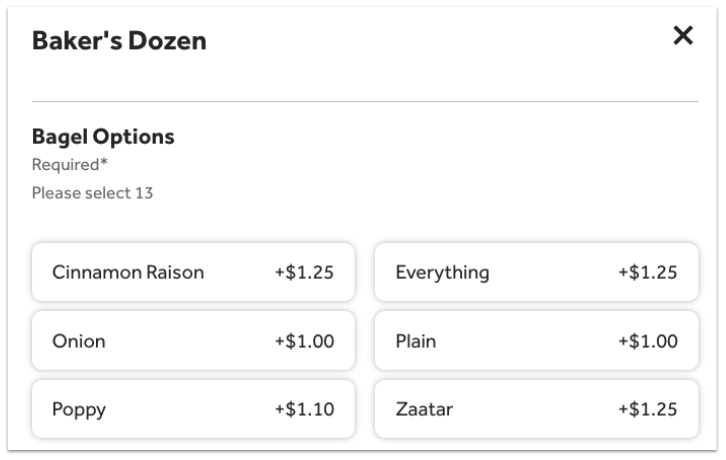Click the +$1.00 price on Plain
The image size is (726, 460).
647,341
